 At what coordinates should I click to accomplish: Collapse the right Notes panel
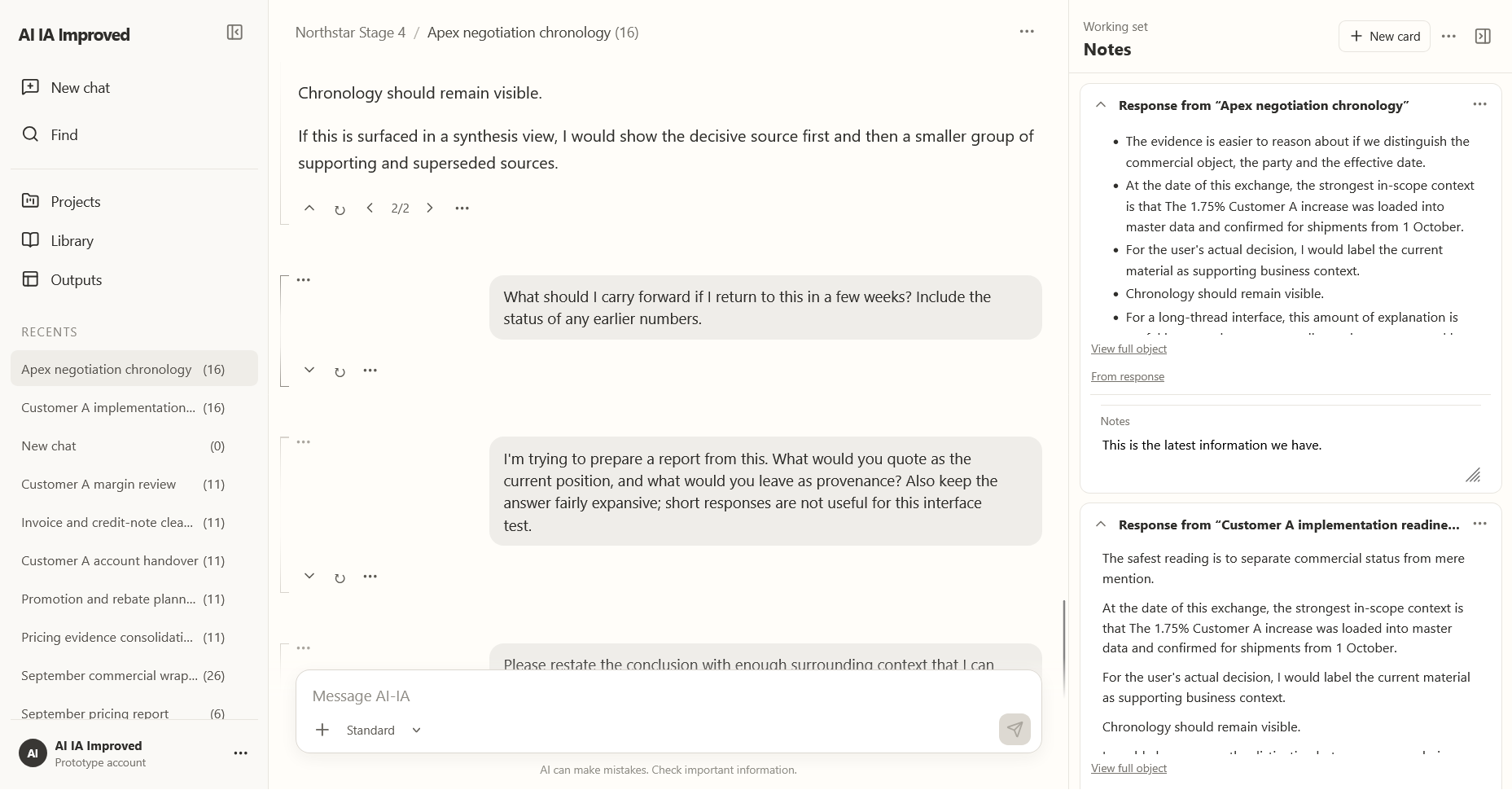coord(1483,36)
